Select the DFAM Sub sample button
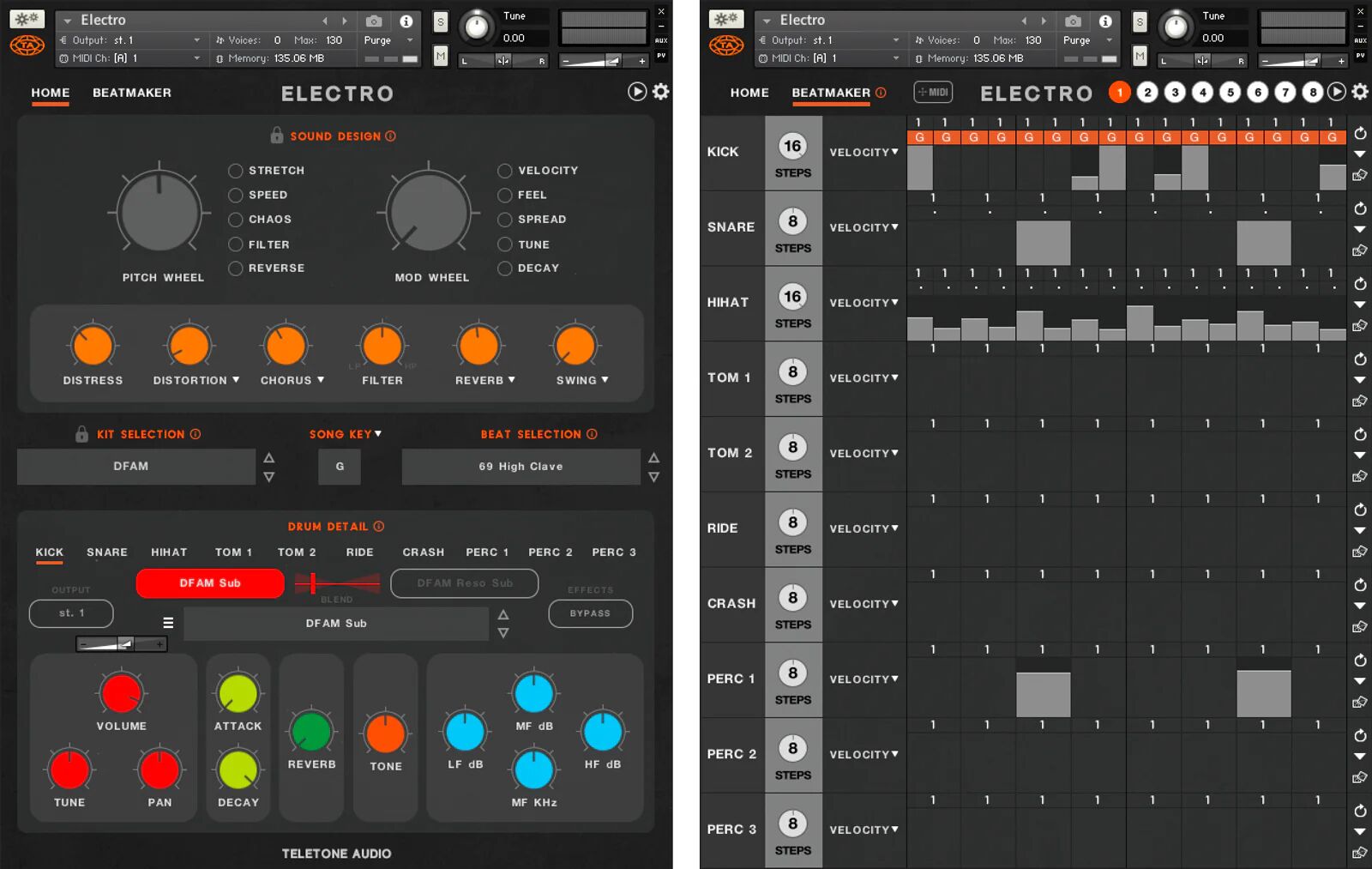This screenshot has height=869, width=1372. coord(209,583)
